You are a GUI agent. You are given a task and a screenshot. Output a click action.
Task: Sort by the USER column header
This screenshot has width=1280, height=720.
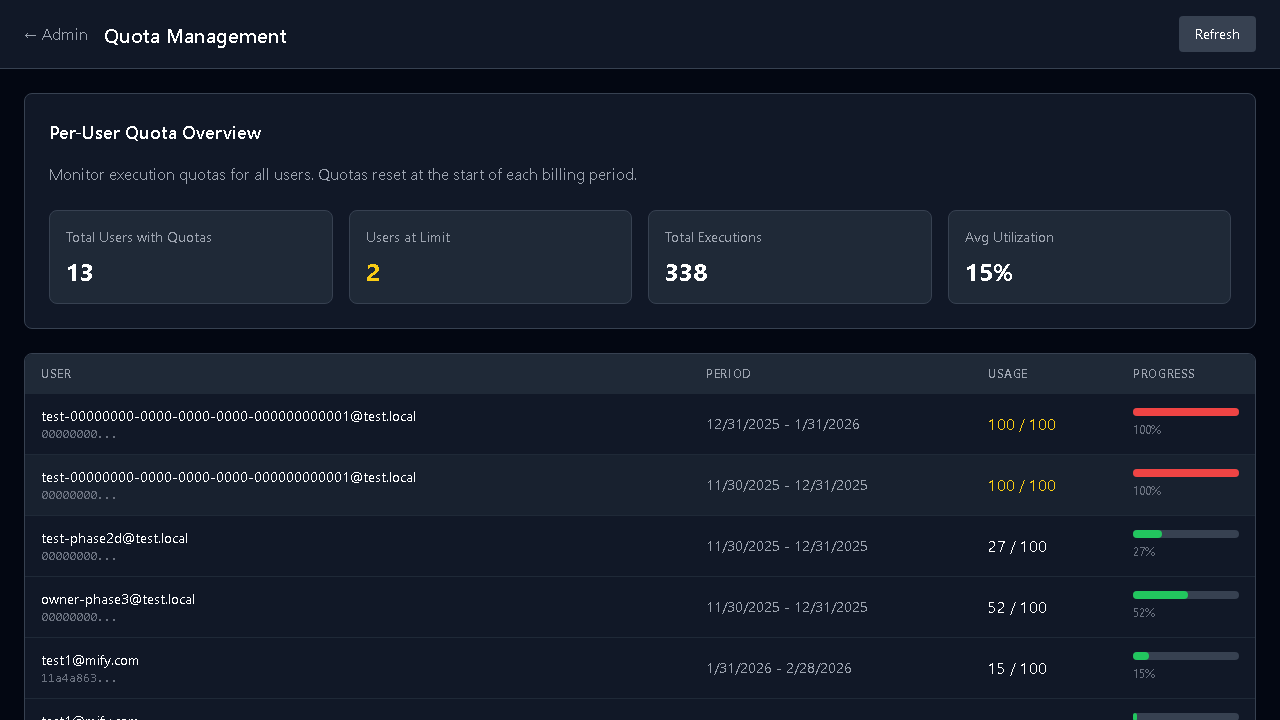(56, 374)
